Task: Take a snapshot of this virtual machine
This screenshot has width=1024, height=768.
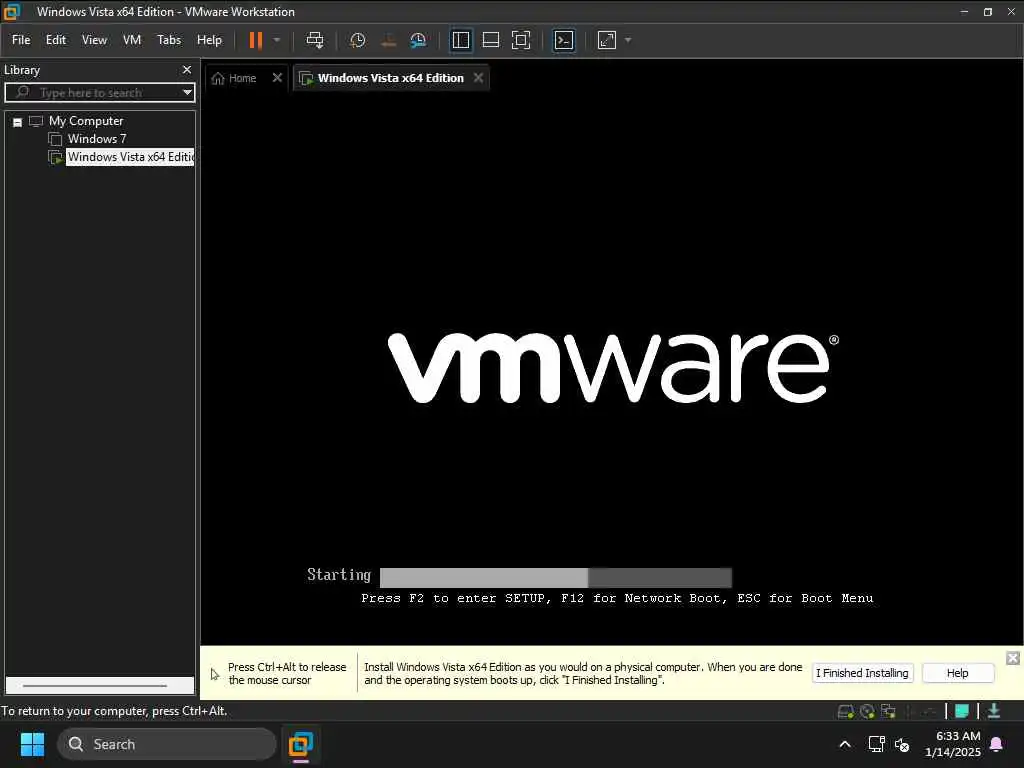Action: tap(357, 40)
